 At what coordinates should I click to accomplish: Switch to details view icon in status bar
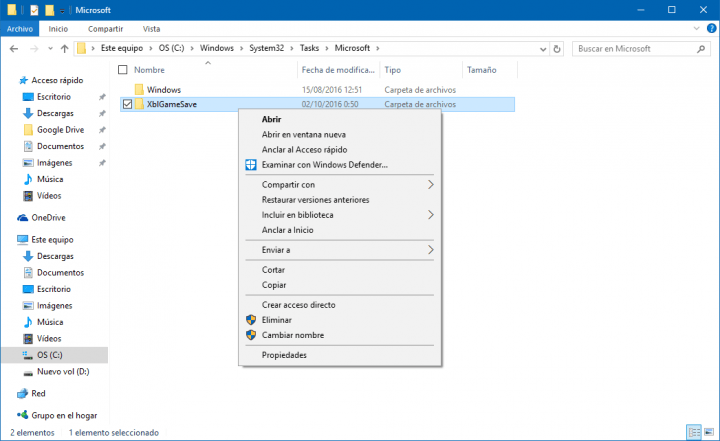[694, 432]
